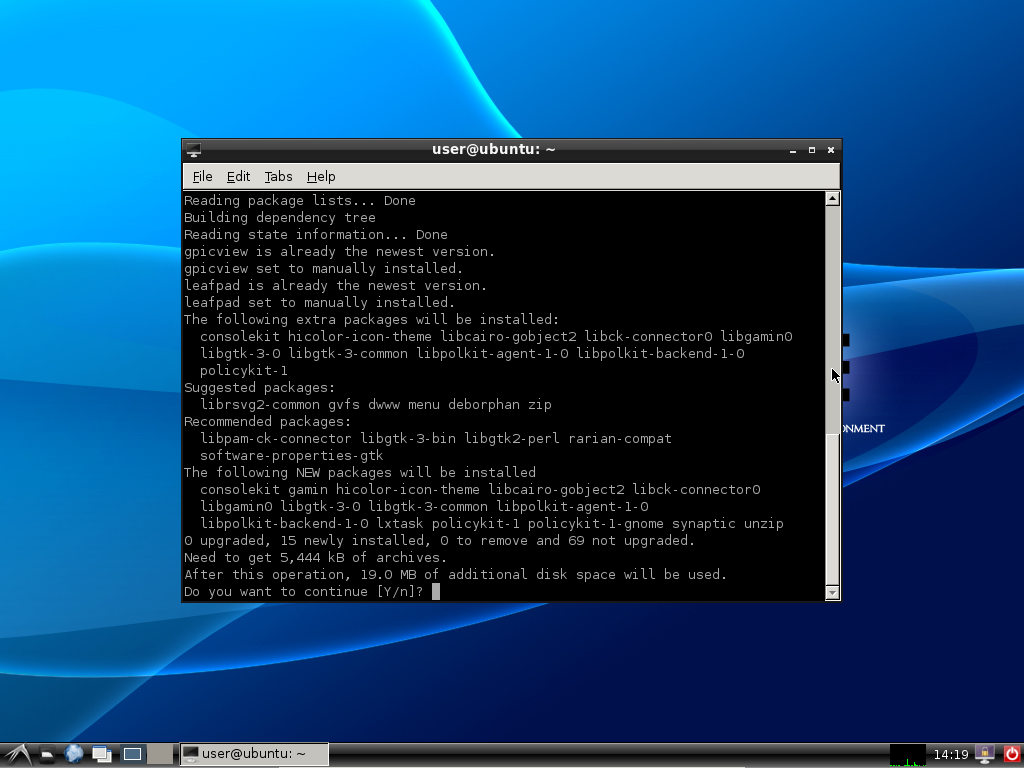Image resolution: width=1024 pixels, height=768 pixels.
Task: Click the blank desktop background
Action: [x=500, y=680]
